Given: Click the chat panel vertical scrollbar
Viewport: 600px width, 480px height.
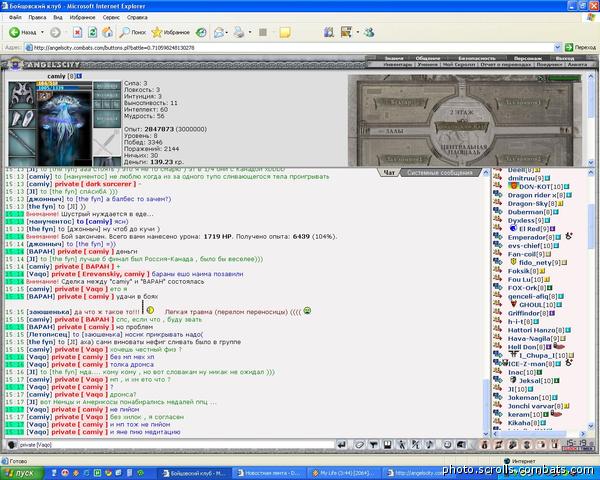Looking at the screenshot, I should (x=486, y=302).
